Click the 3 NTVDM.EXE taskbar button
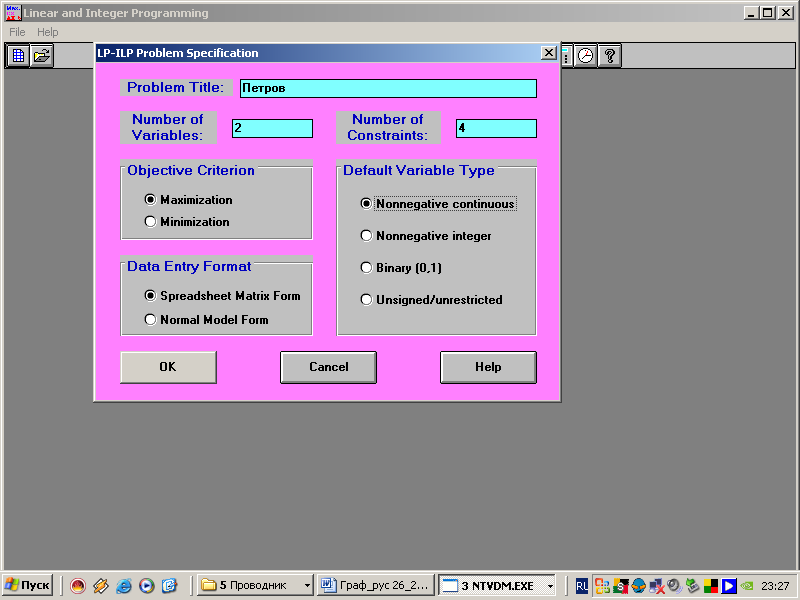Image resolution: width=800 pixels, height=600 pixels. coord(497,586)
